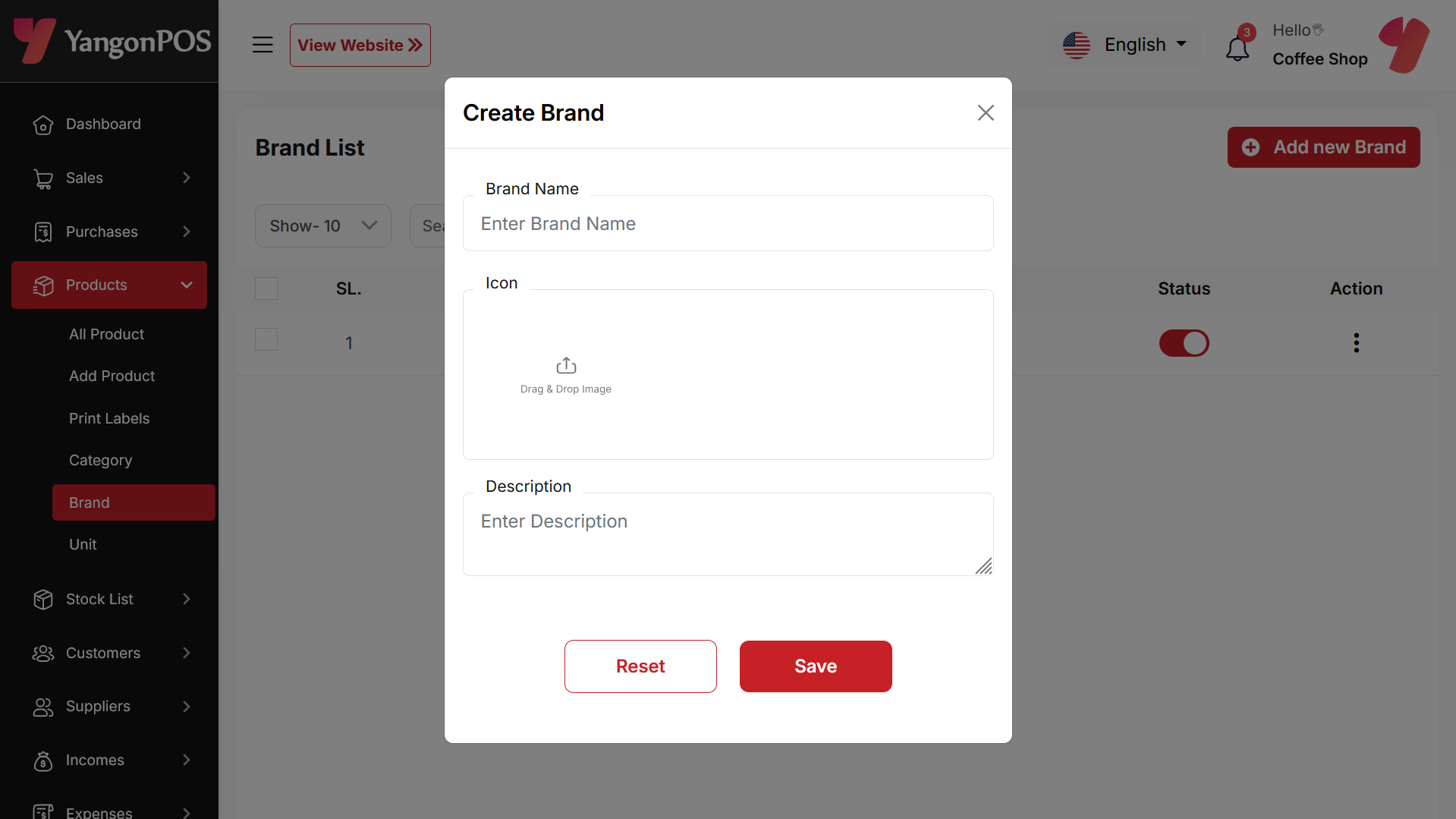1456x819 pixels.
Task: Click the hamburger menu icon
Action: coord(263,45)
